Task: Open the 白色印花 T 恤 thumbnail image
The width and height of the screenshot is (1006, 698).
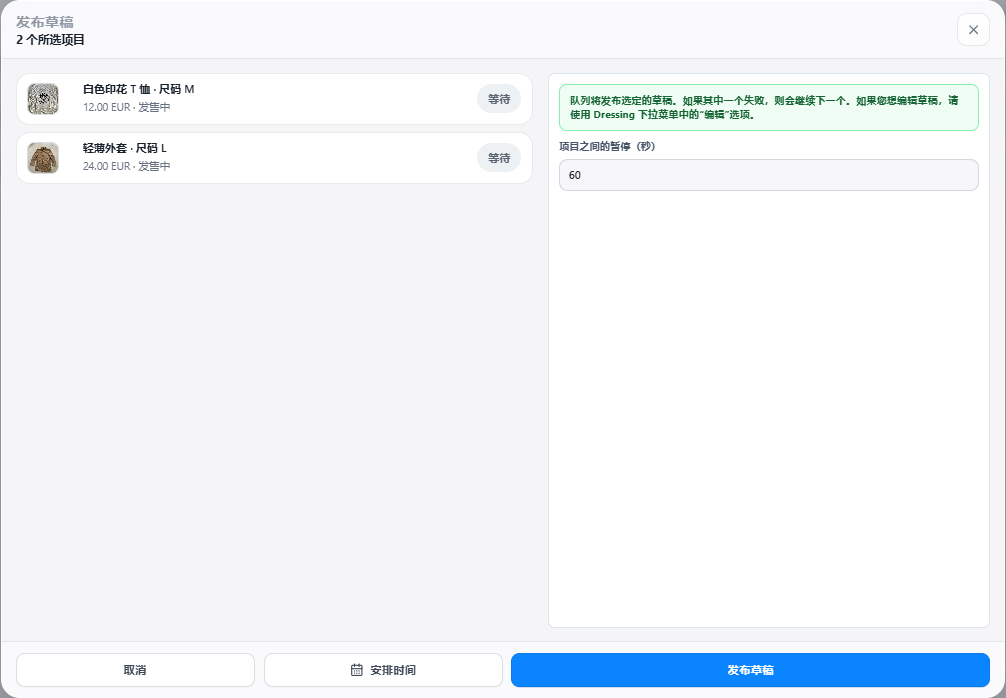Action: click(x=43, y=99)
